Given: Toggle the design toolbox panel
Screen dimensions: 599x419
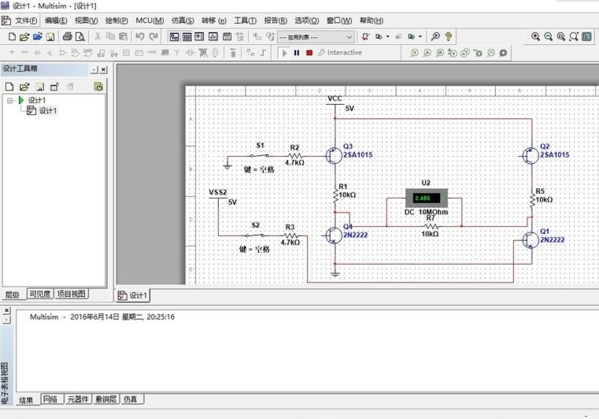Looking at the screenshot, I should point(174,37).
